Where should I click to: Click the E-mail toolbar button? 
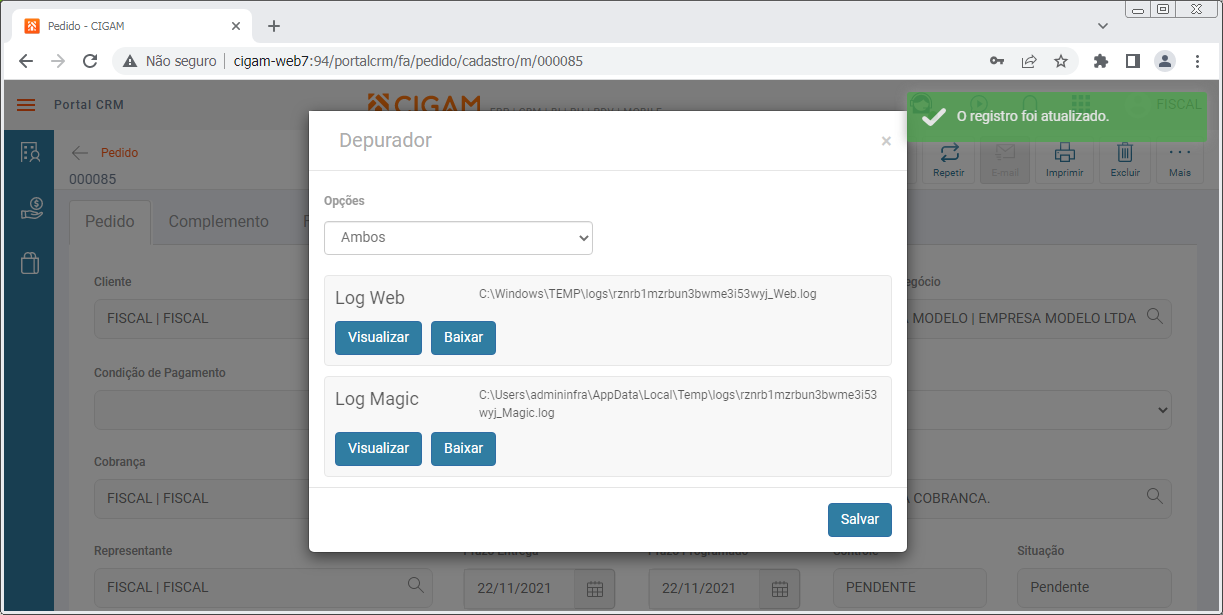[1005, 160]
